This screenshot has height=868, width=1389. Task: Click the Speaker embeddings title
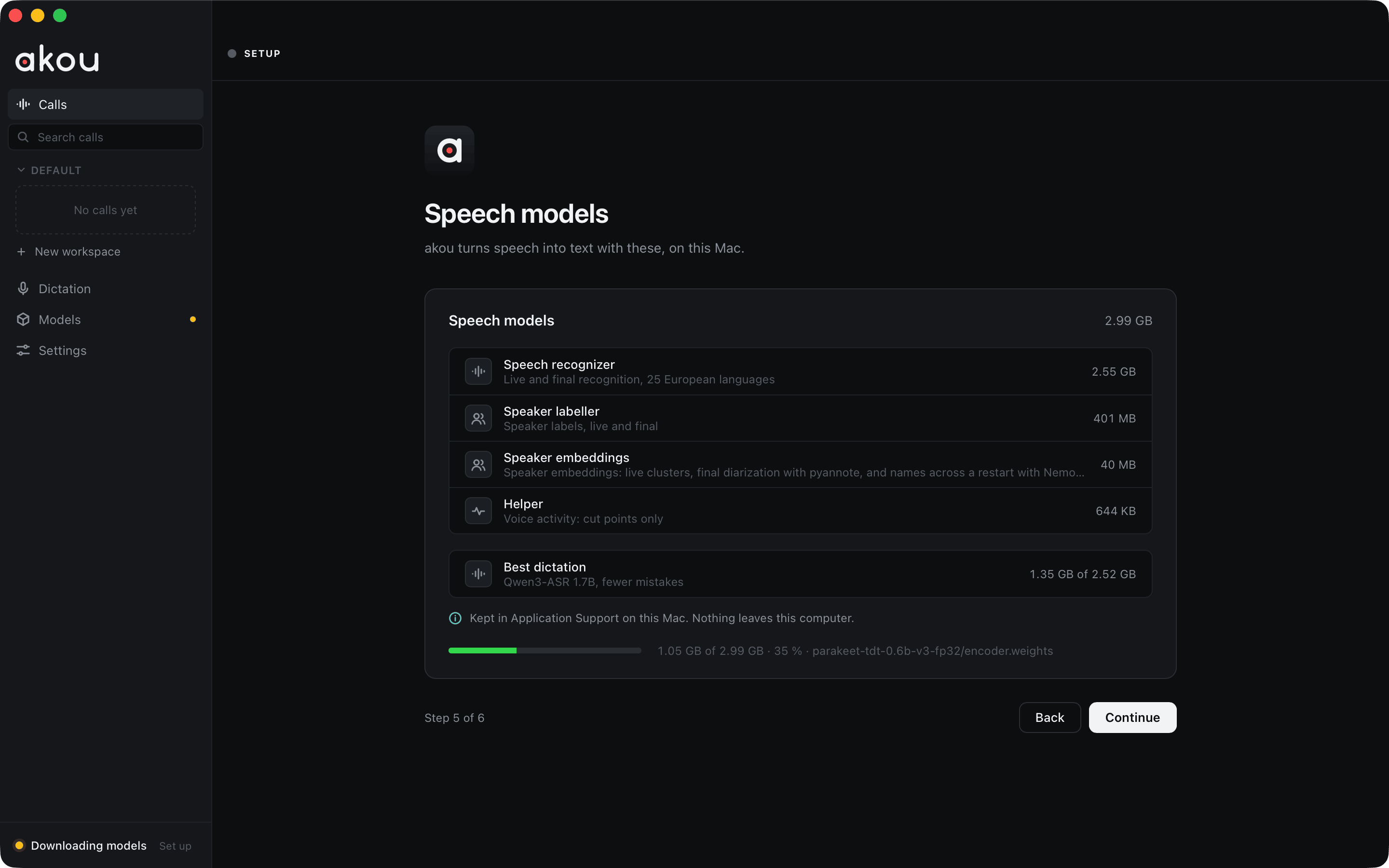point(566,458)
